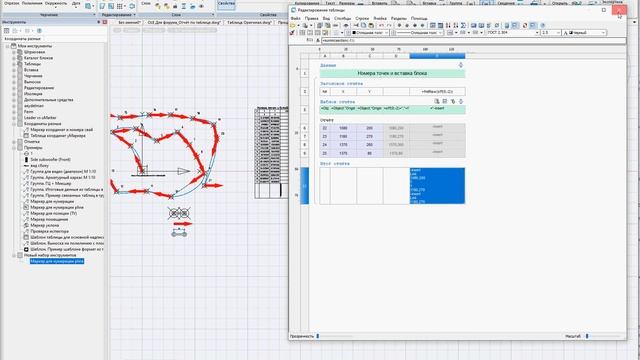Select Маркер уклона tree item
Viewport: 640px width, 360px height.
click(44, 225)
